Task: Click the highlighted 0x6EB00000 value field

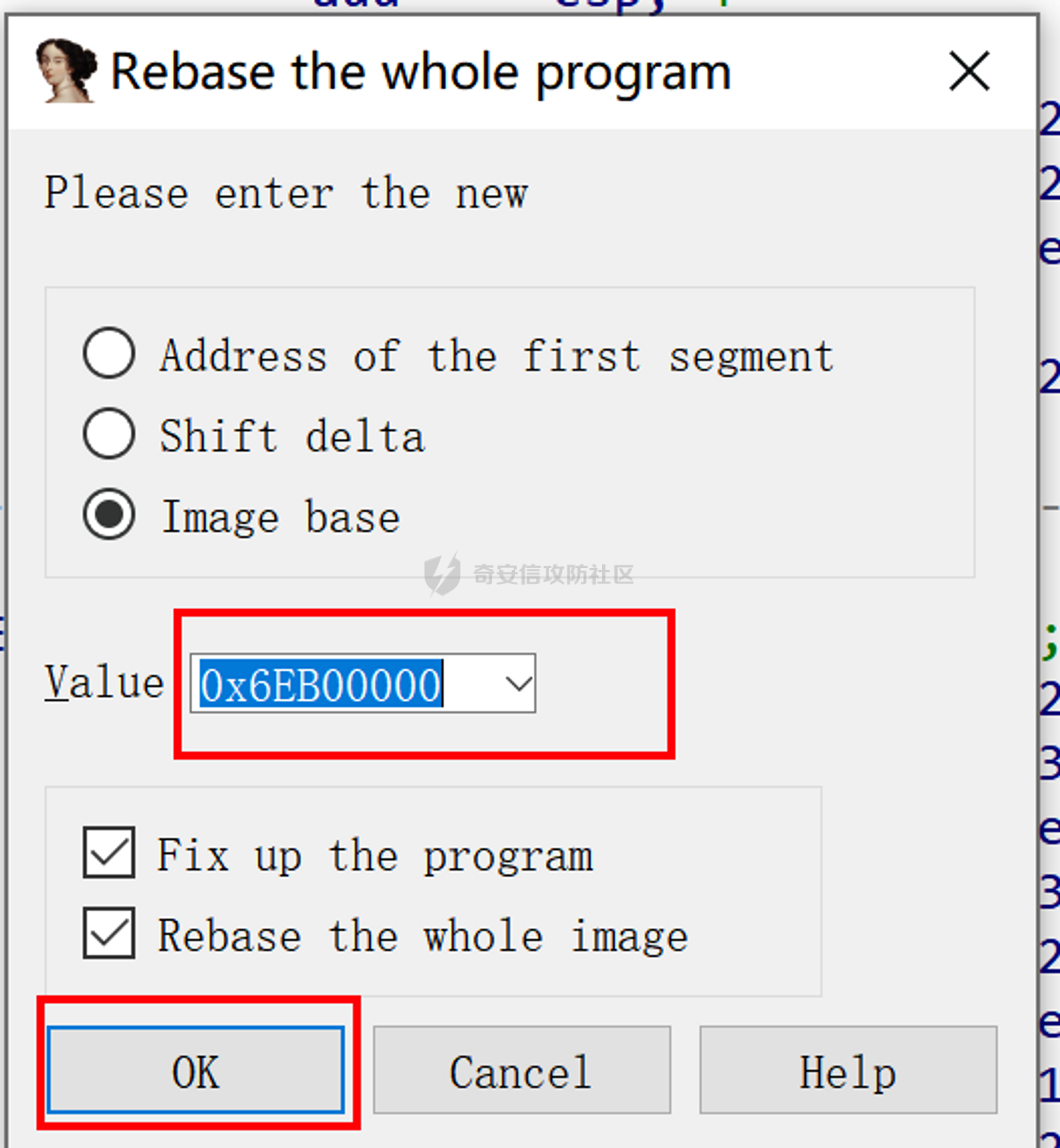Action: point(321,683)
